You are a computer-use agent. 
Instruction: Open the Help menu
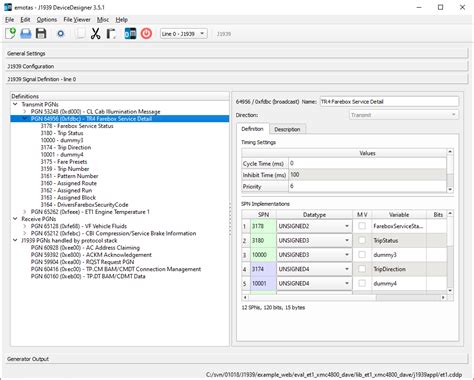[x=122, y=20]
